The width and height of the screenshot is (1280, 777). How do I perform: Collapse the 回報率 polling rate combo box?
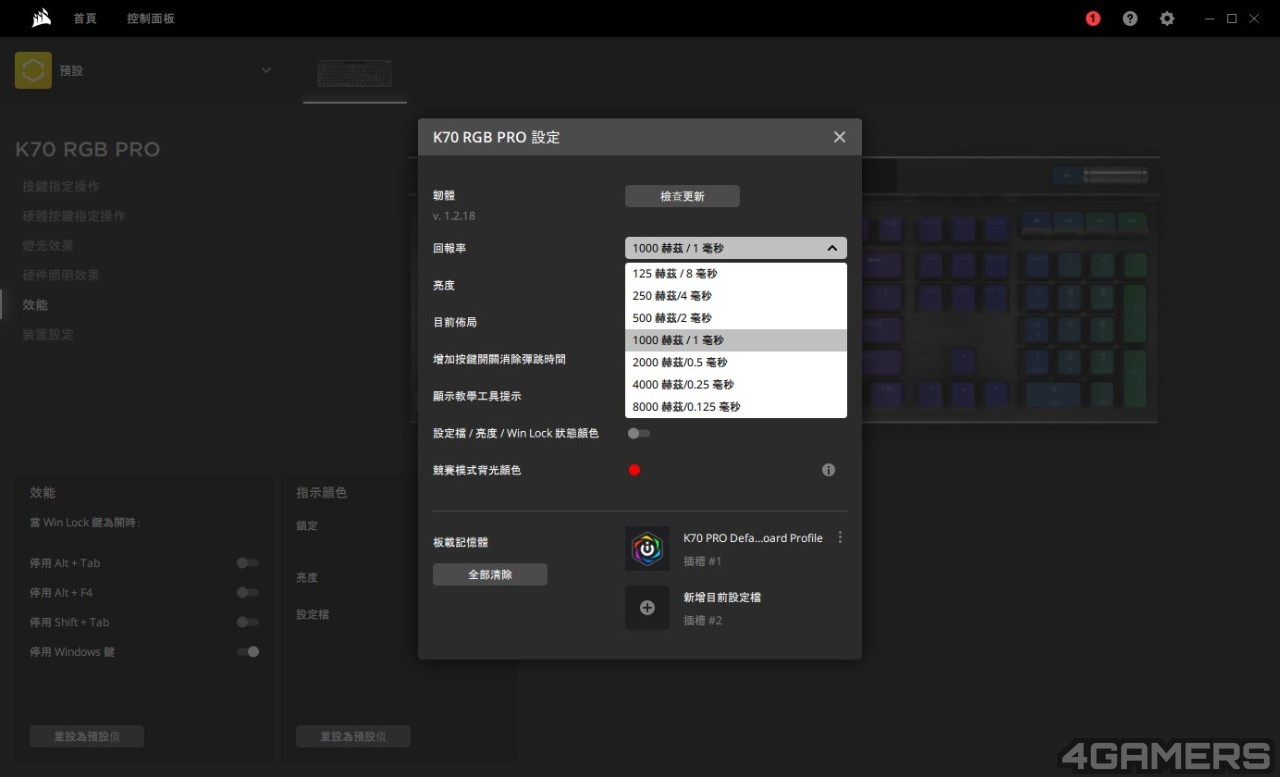tap(736, 248)
